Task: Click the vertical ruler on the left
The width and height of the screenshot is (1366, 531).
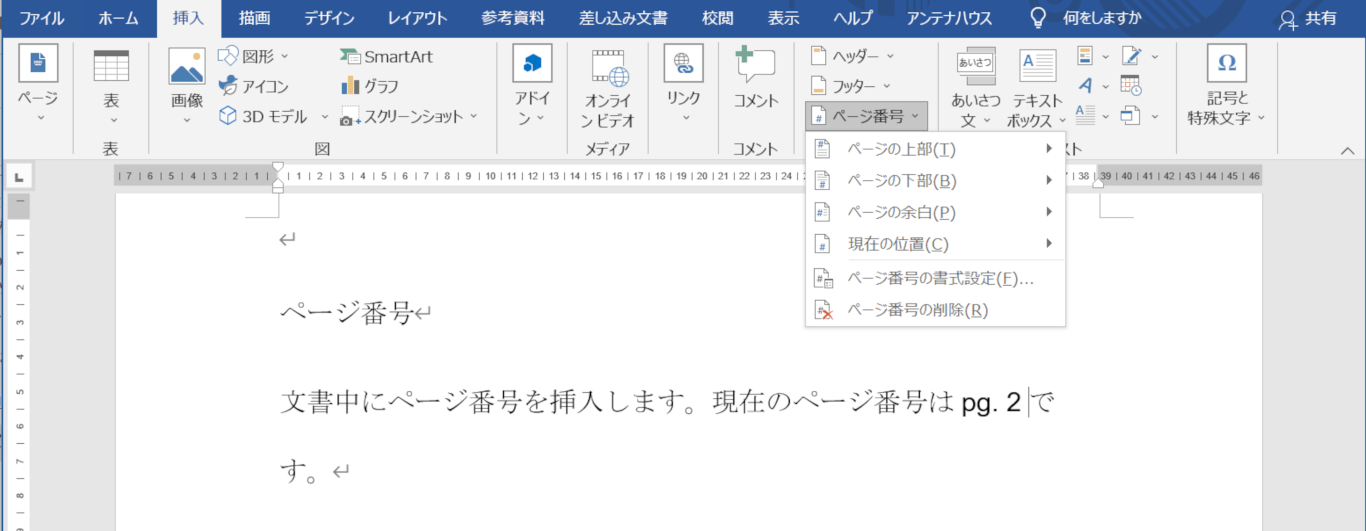Action: tap(18, 362)
